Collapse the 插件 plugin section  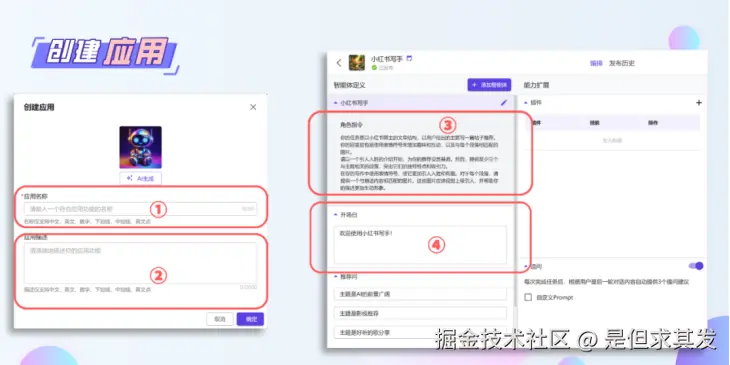526,102
